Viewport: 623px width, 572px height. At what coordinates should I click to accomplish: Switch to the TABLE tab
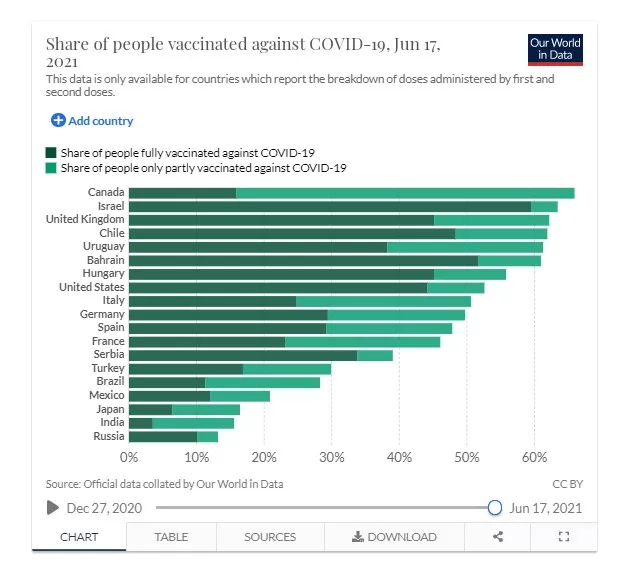click(x=171, y=537)
